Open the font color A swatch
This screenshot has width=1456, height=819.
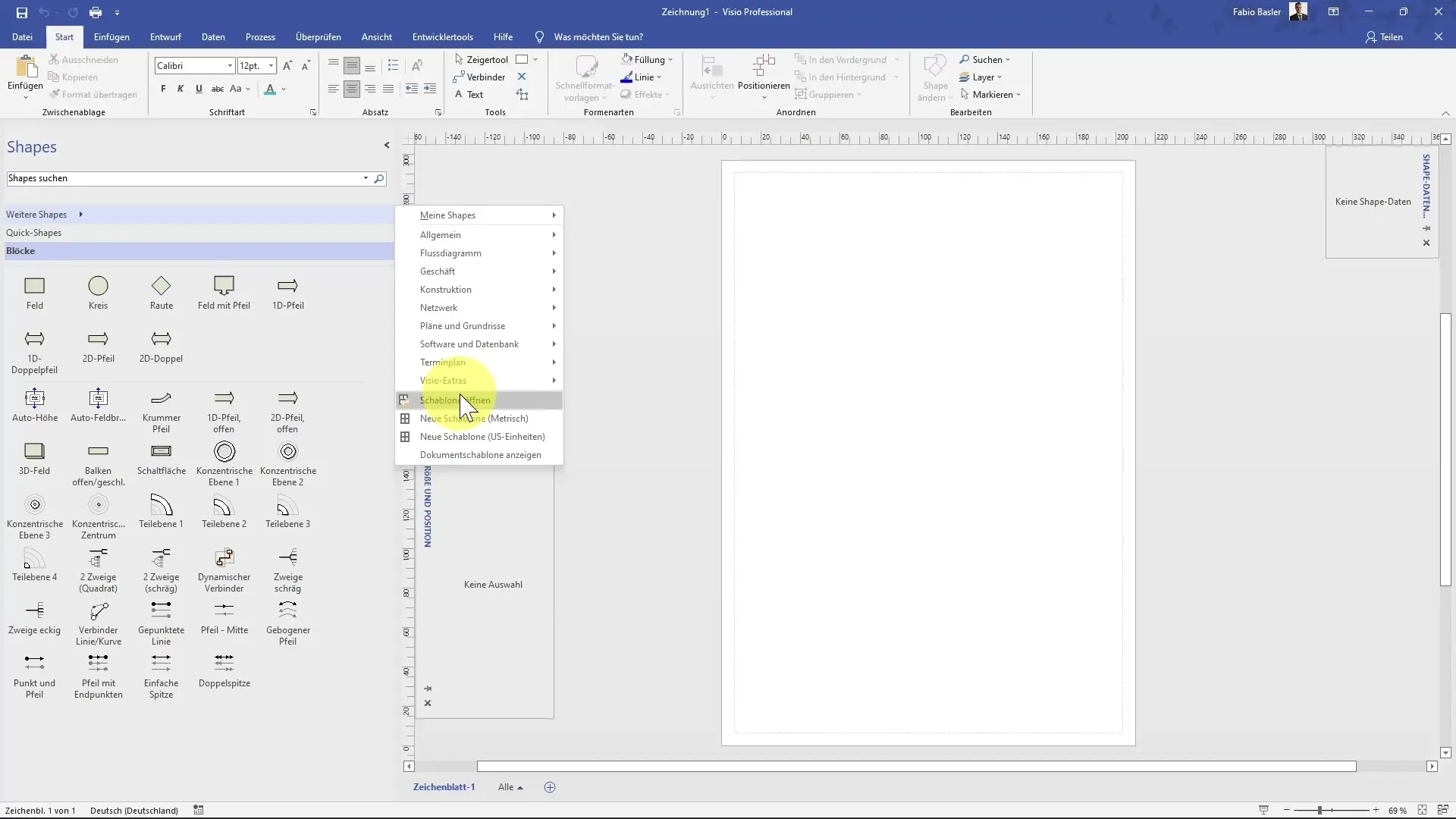pyautogui.click(x=270, y=89)
